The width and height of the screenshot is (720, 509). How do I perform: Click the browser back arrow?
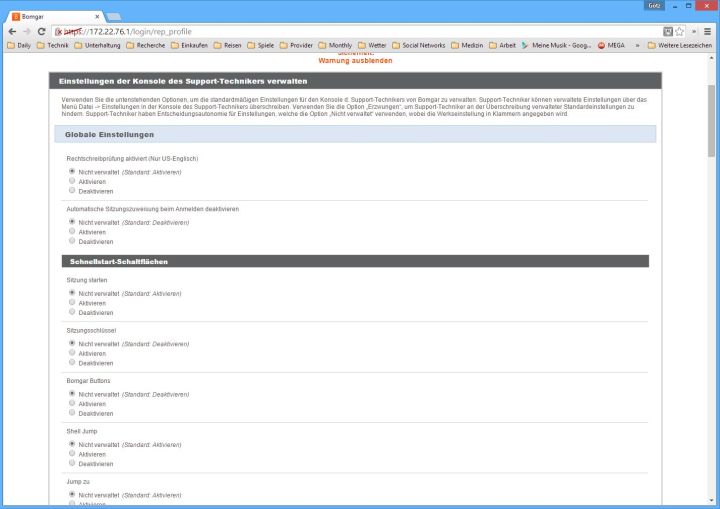tap(12, 31)
